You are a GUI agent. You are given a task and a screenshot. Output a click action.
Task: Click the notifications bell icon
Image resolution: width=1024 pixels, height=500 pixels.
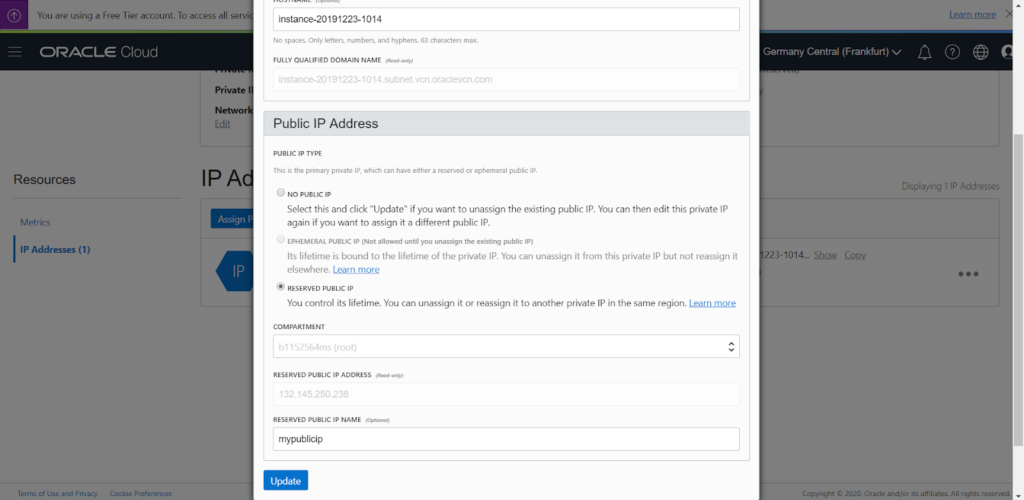(924, 52)
